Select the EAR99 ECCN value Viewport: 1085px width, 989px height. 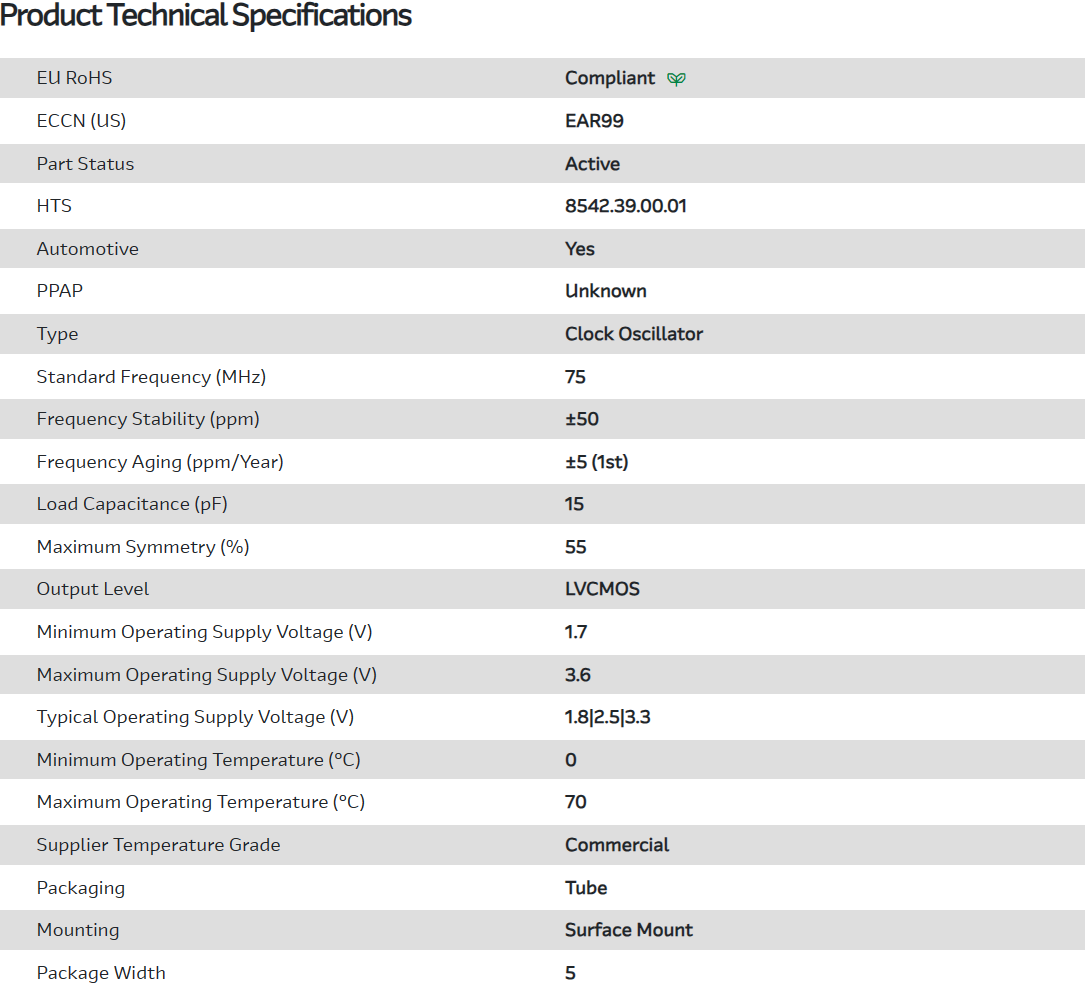click(594, 121)
